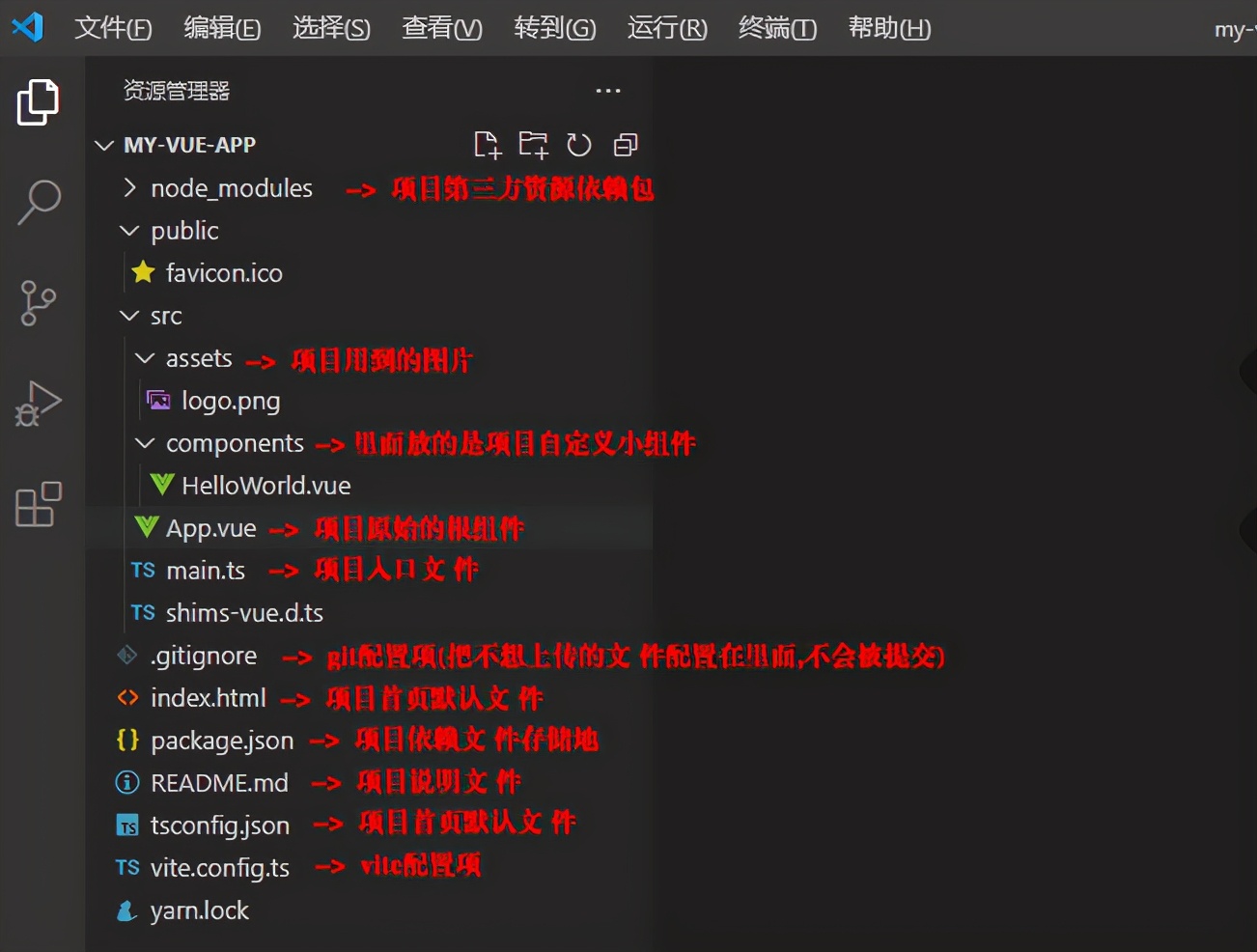This screenshot has width=1257, height=952.
Task: Open the 终端 menu
Action: coord(776,28)
